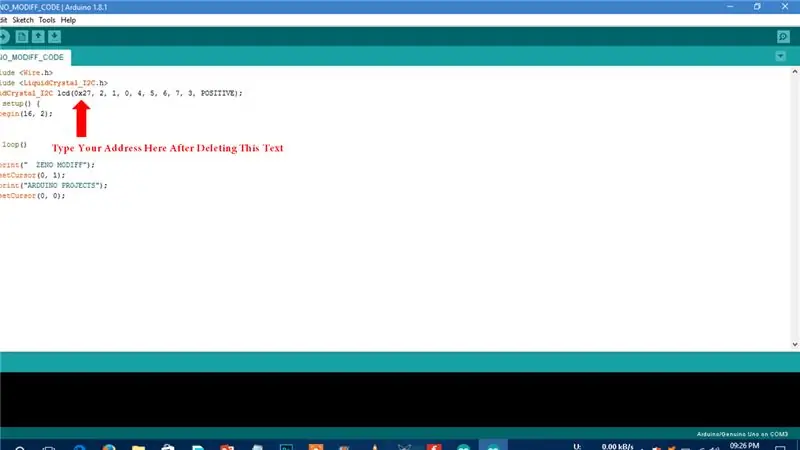
Task: Save the sketch with the Save icon
Action: coord(55,37)
